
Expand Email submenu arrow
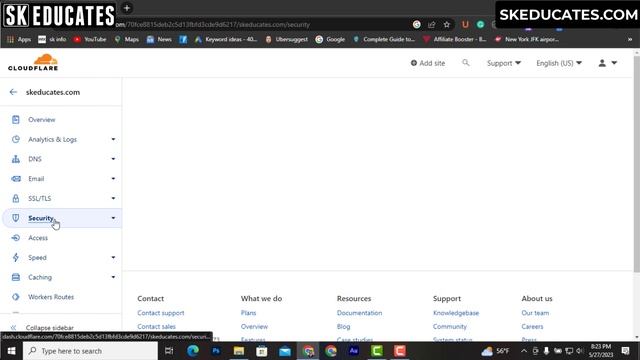(x=113, y=179)
